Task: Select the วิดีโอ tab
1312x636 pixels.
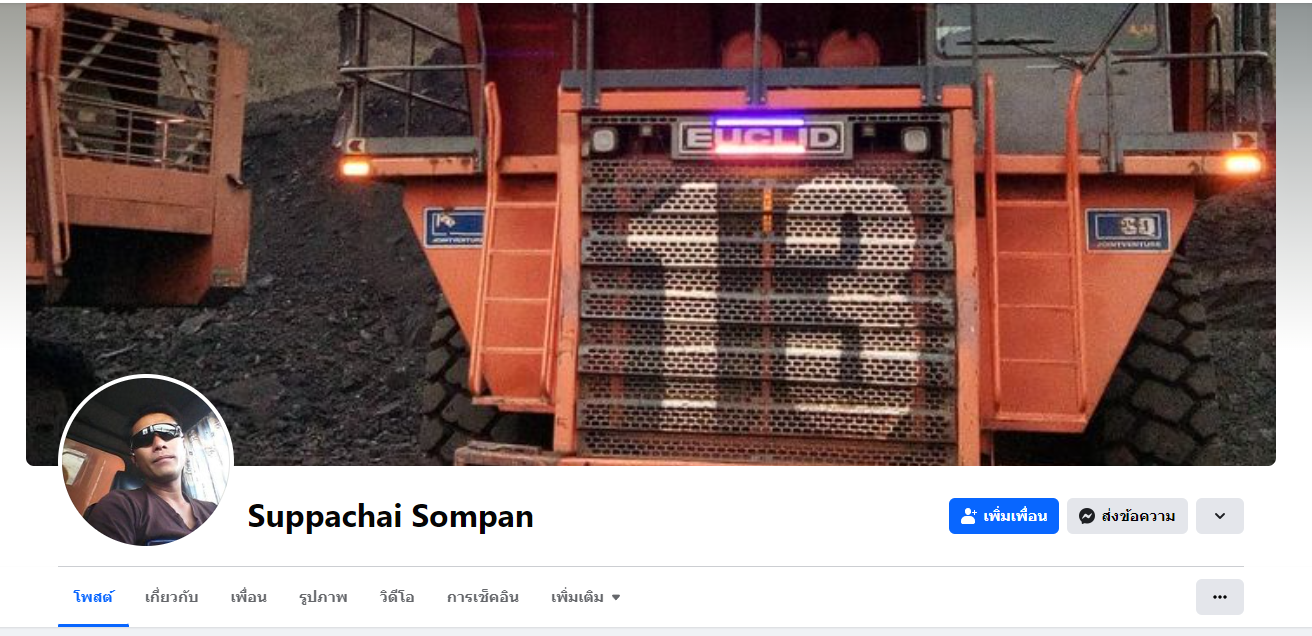Action: point(397,597)
